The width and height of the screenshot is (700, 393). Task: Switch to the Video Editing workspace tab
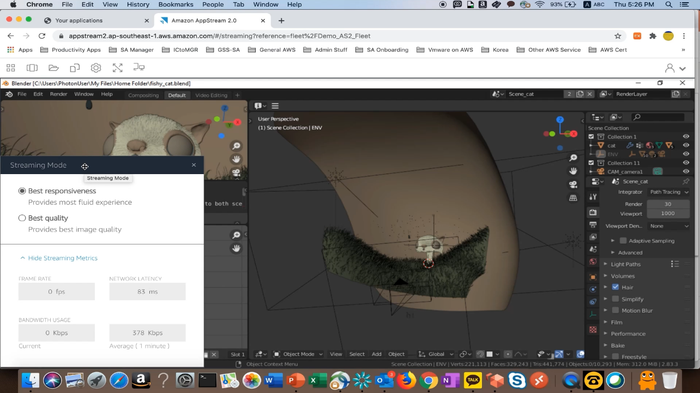click(211, 95)
